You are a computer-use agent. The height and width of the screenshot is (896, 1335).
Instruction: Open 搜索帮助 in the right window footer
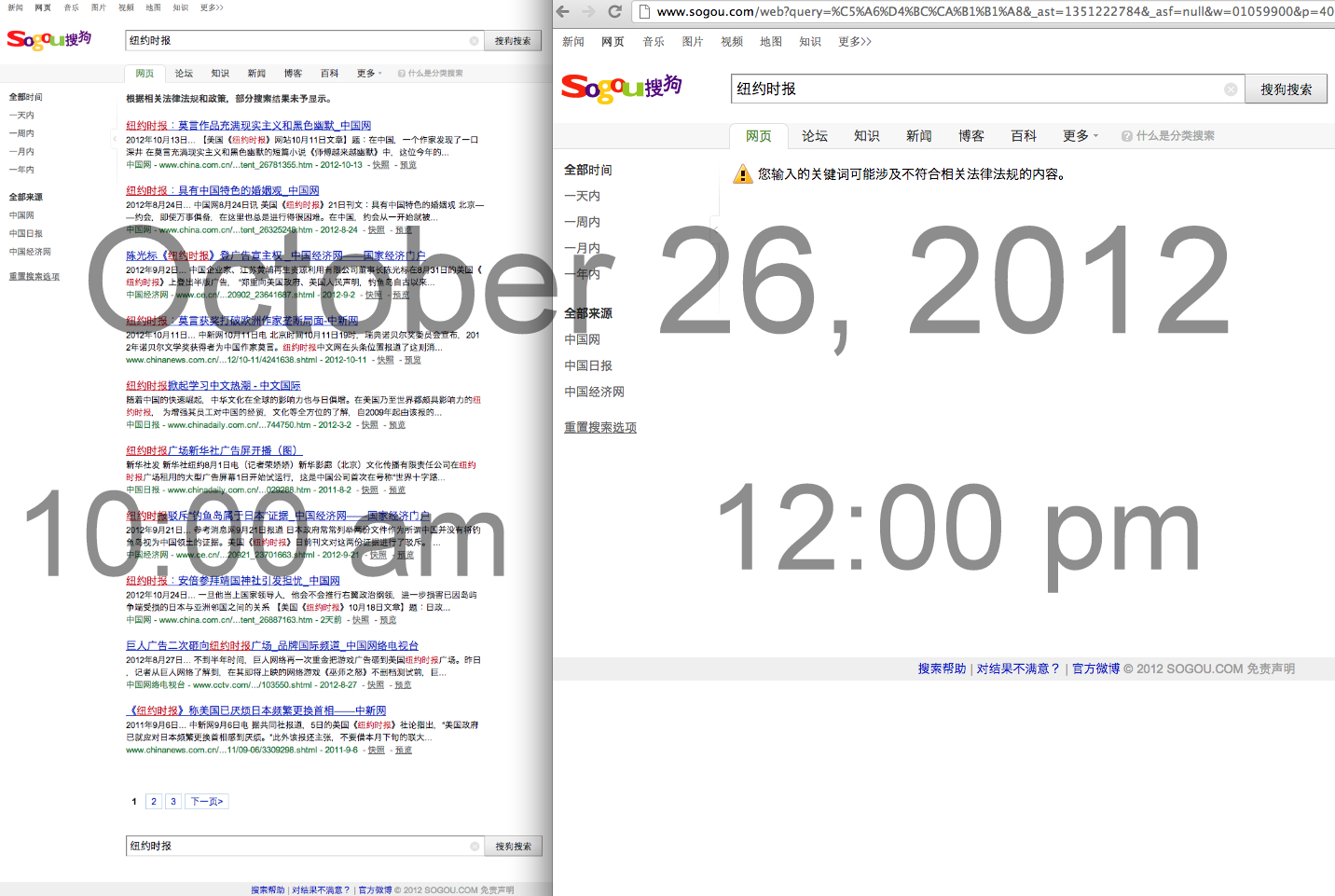pos(942,669)
